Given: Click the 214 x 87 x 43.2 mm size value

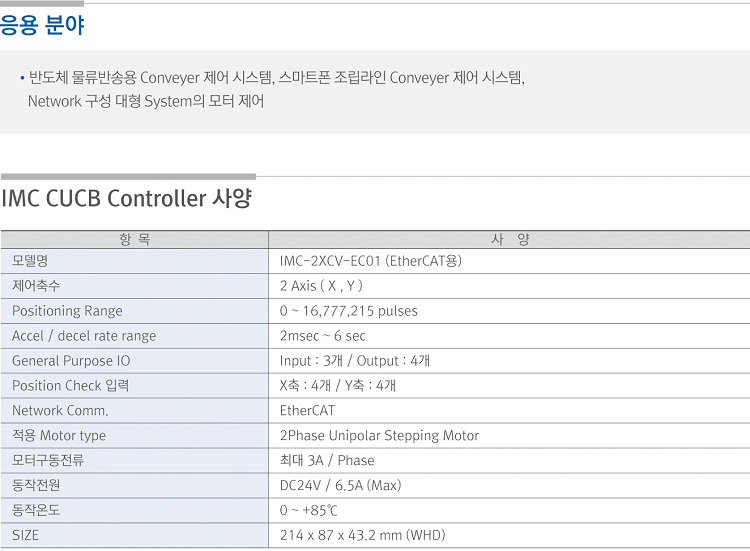Looking at the screenshot, I should pos(362,536).
